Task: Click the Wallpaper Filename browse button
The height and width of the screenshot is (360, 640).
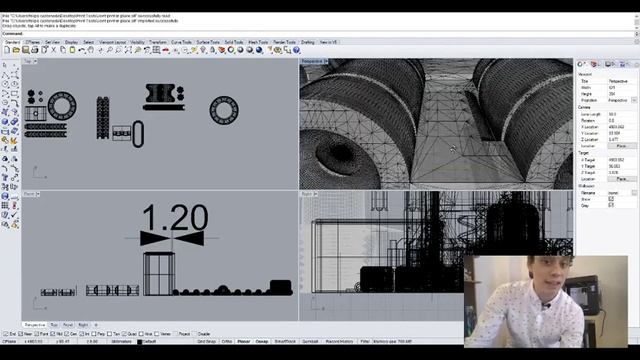Action: tap(634, 193)
